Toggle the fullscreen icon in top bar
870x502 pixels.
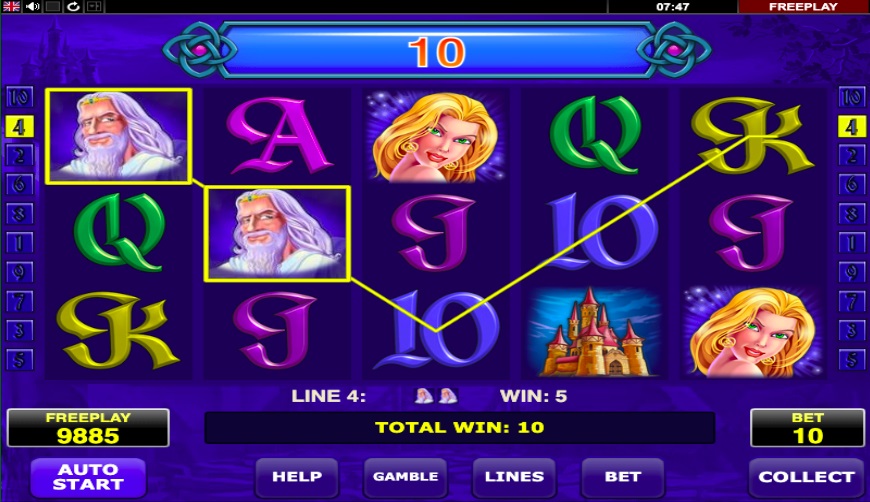[x=94, y=7]
